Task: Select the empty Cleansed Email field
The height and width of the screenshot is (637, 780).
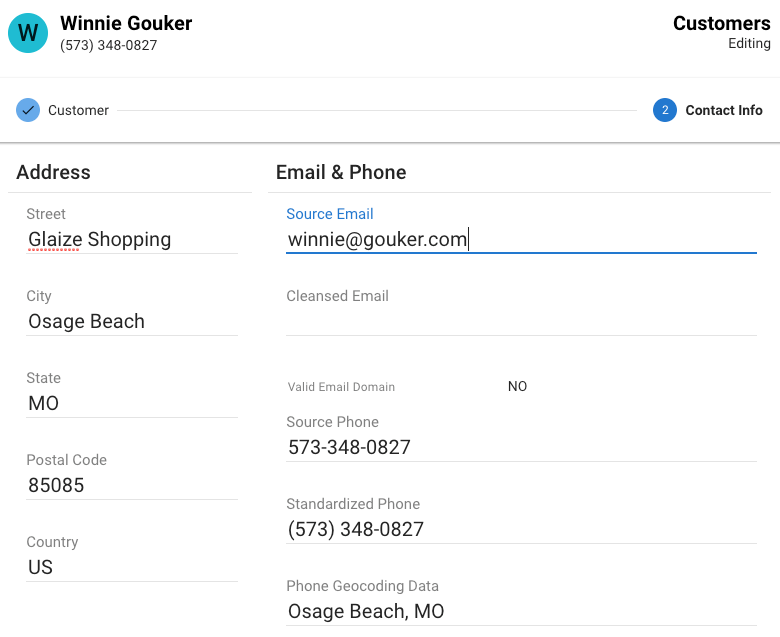Action: tap(521, 322)
